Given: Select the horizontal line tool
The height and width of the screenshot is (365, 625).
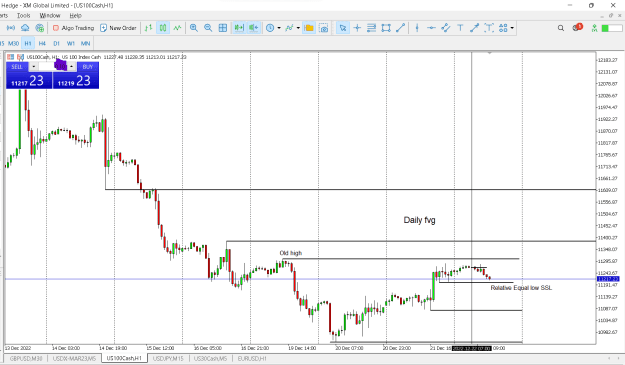Looking at the screenshot, I should pyautogui.click(x=431, y=28).
